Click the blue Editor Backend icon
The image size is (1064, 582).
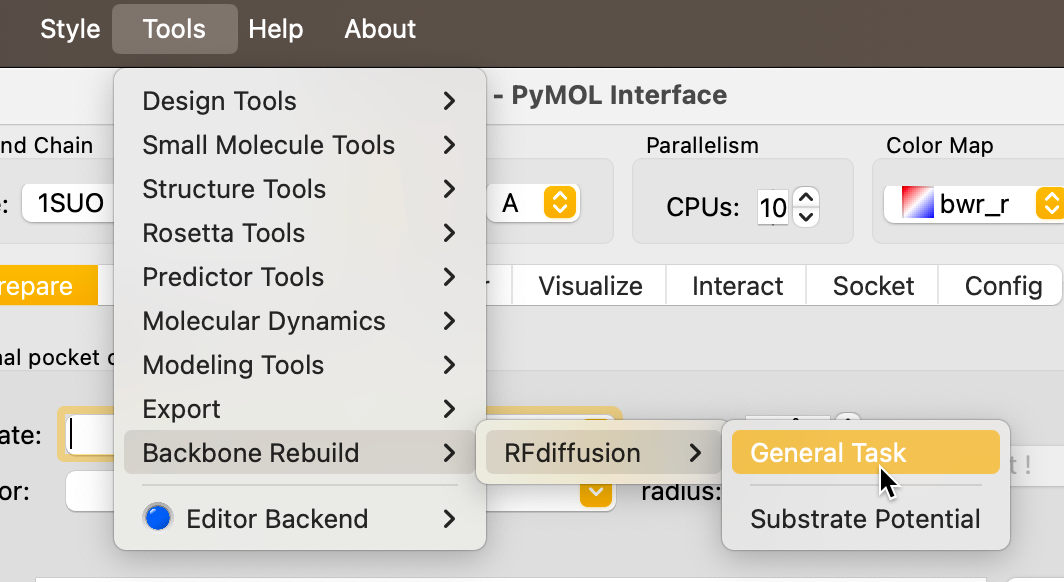tap(157, 518)
